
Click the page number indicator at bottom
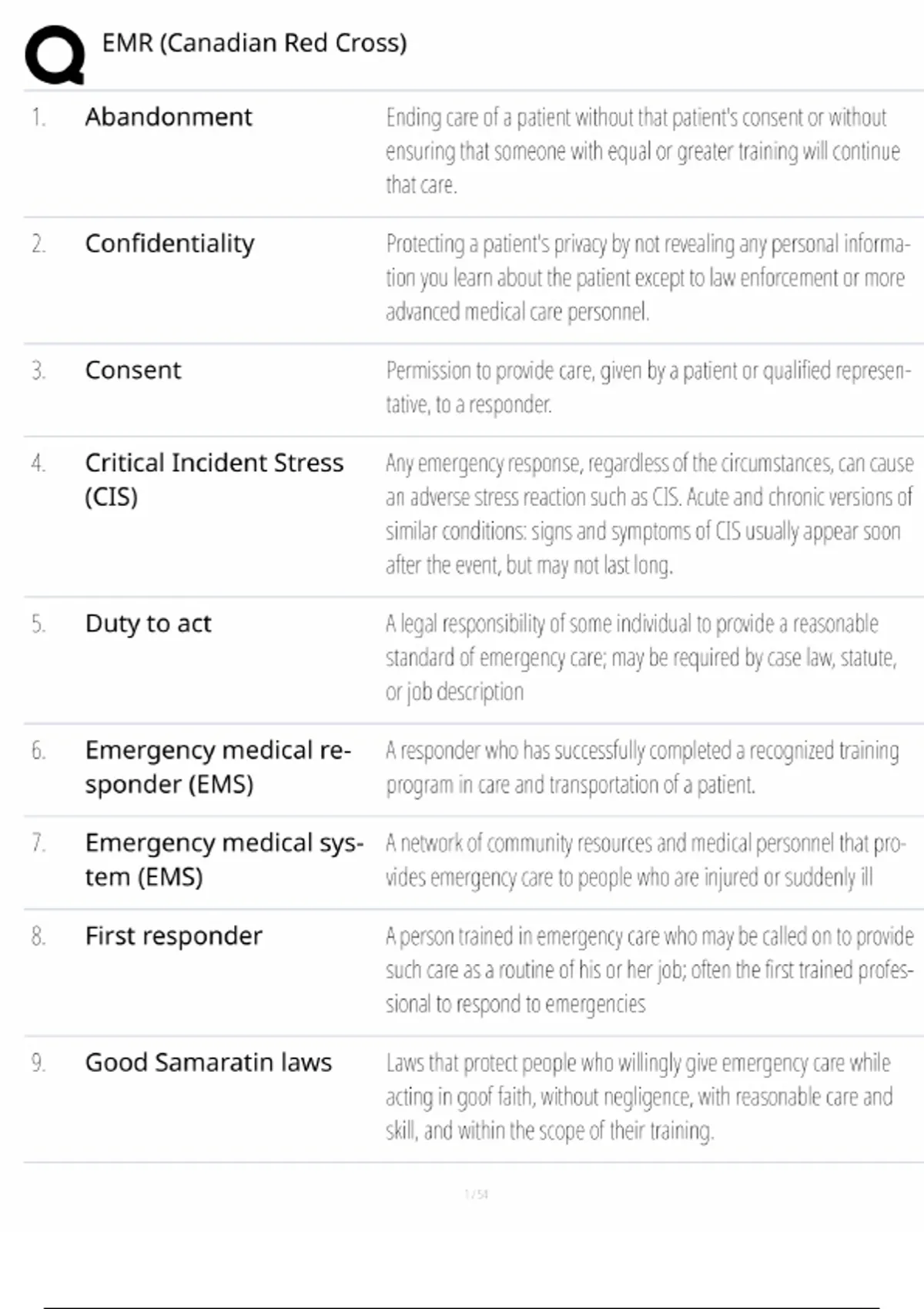(x=477, y=1194)
